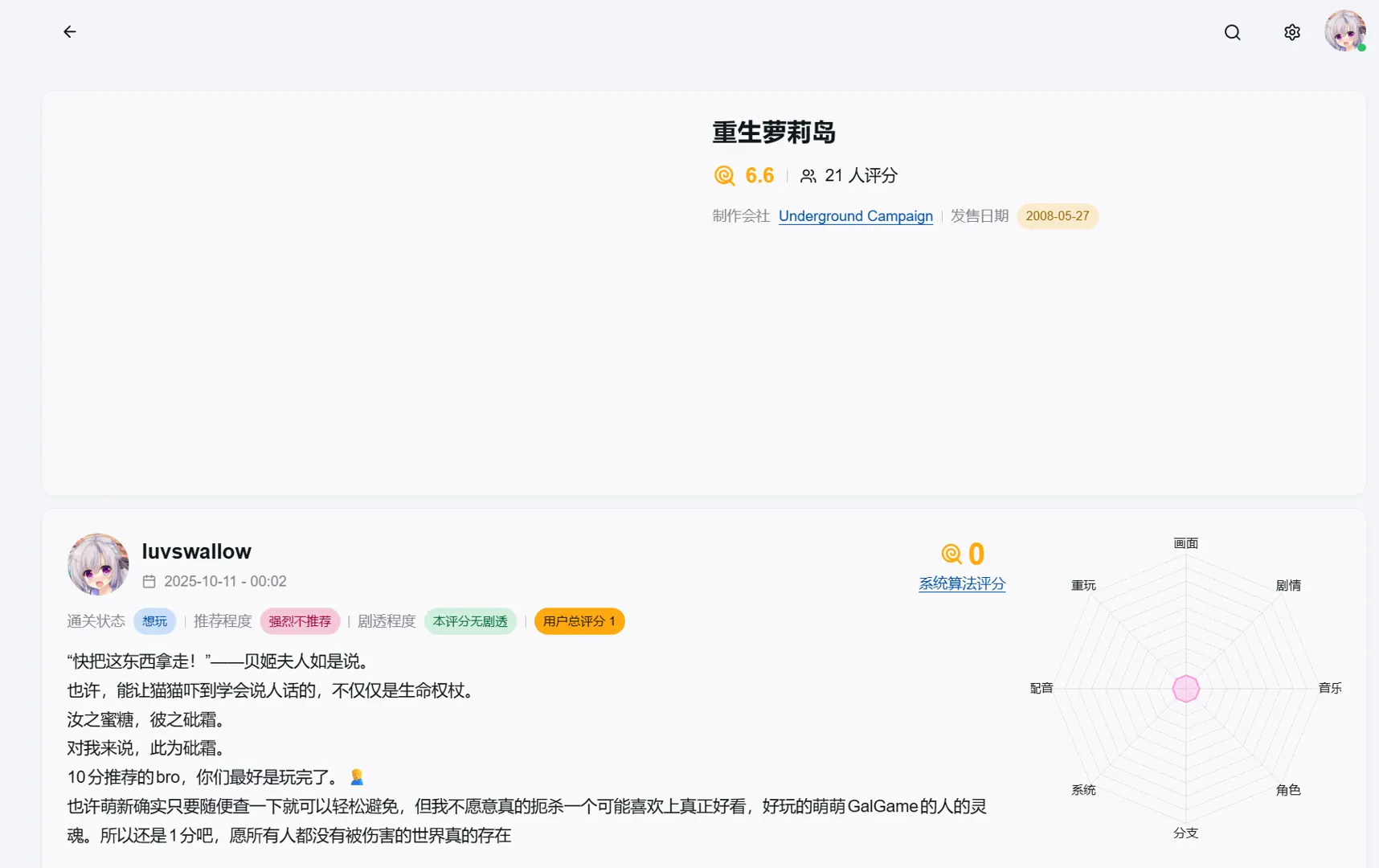The width and height of the screenshot is (1379, 868).
Task: Click the 系统 radar axis label
Action: pyautogui.click(x=1083, y=790)
